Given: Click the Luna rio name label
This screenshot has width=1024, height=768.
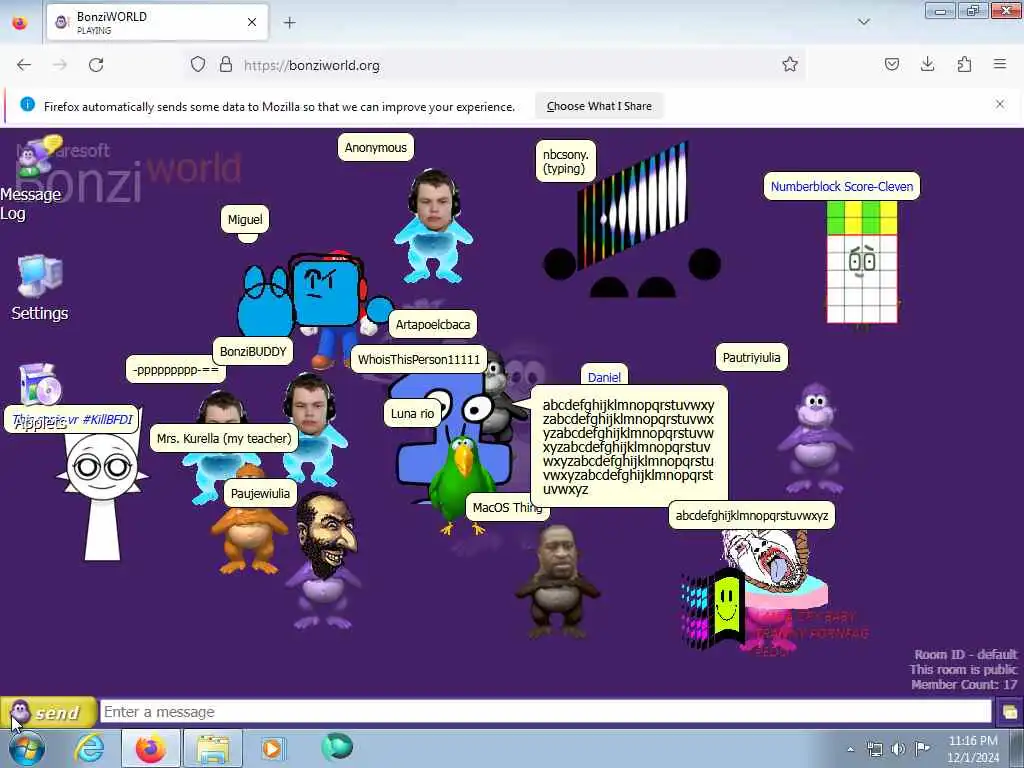Looking at the screenshot, I should tap(412, 413).
